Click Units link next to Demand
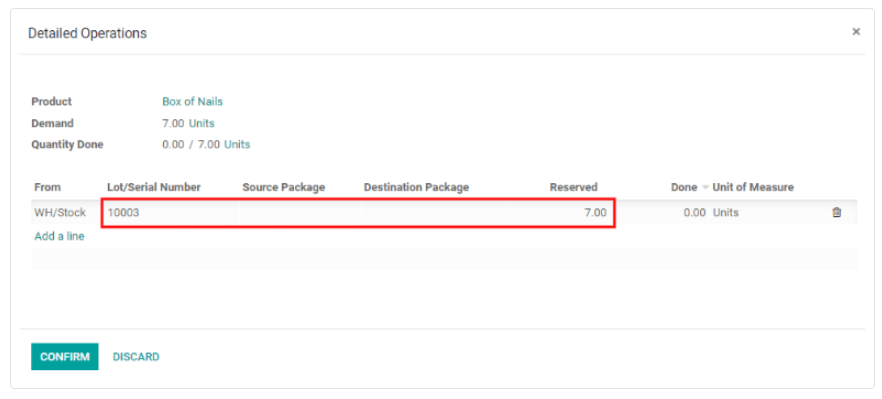882x399 pixels. [x=201, y=123]
